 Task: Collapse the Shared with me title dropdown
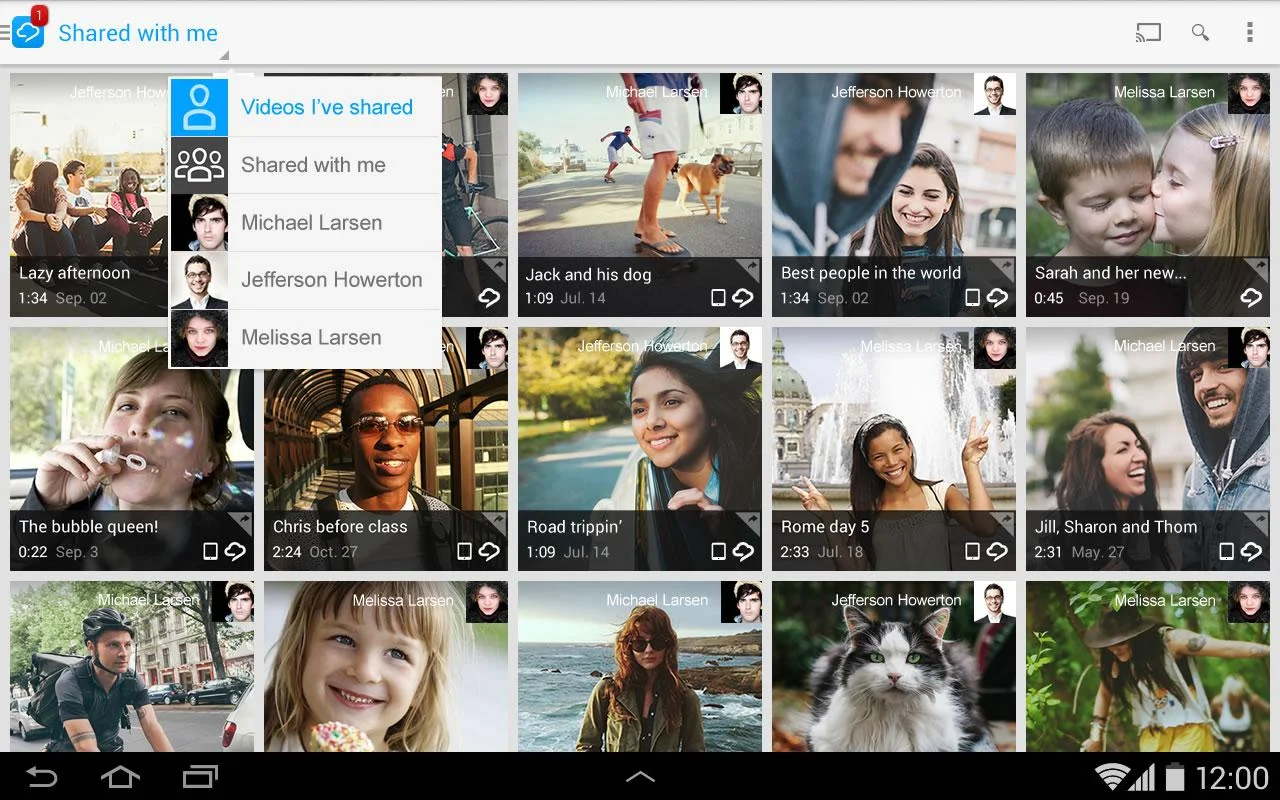coord(138,33)
